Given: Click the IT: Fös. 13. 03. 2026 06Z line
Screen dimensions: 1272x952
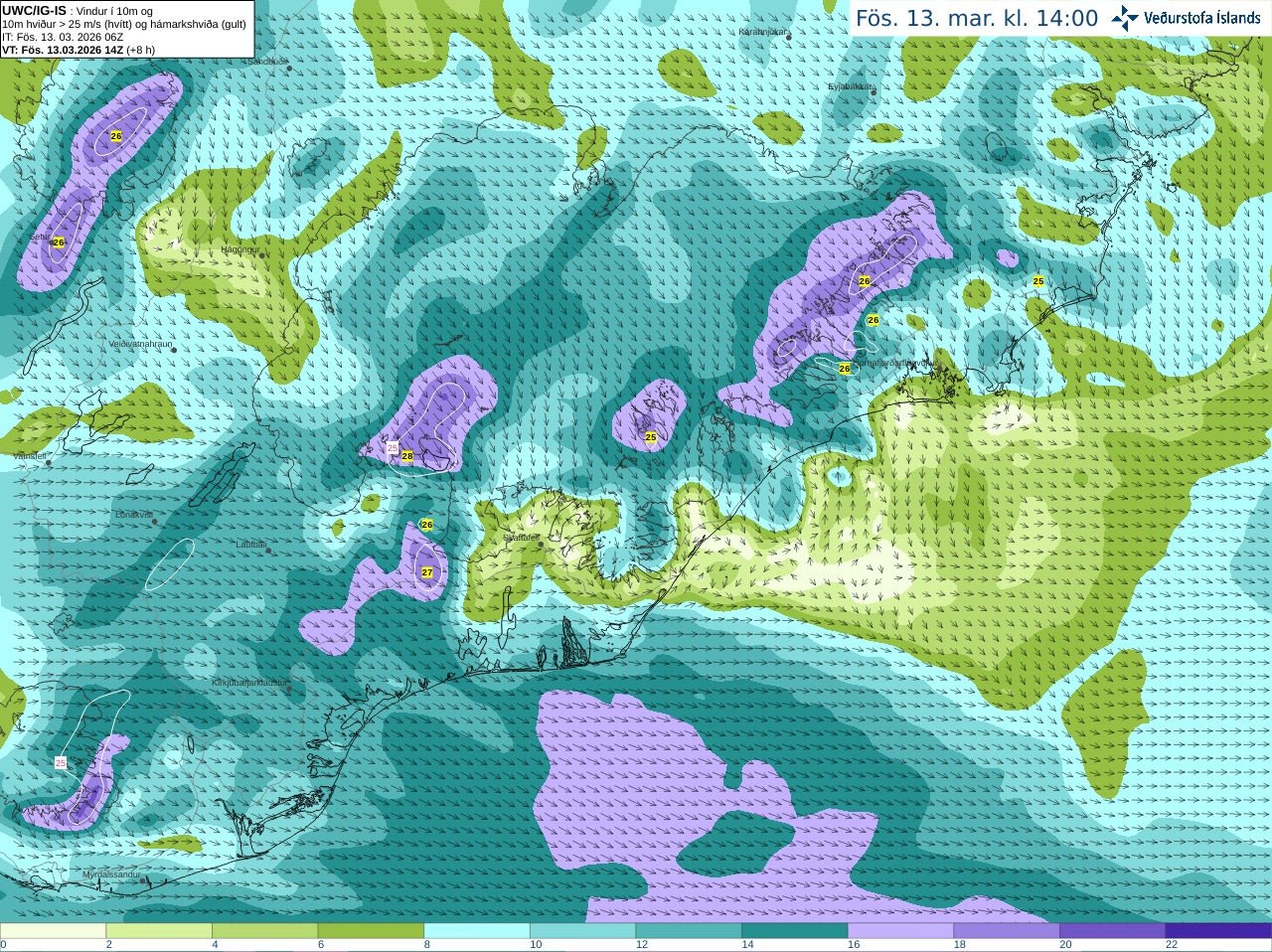Looking at the screenshot, I should pos(63,37).
